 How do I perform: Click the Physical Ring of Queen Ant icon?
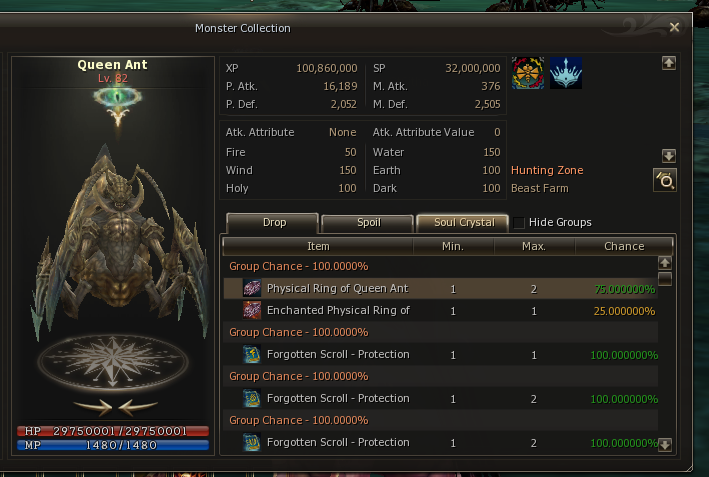coord(252,288)
